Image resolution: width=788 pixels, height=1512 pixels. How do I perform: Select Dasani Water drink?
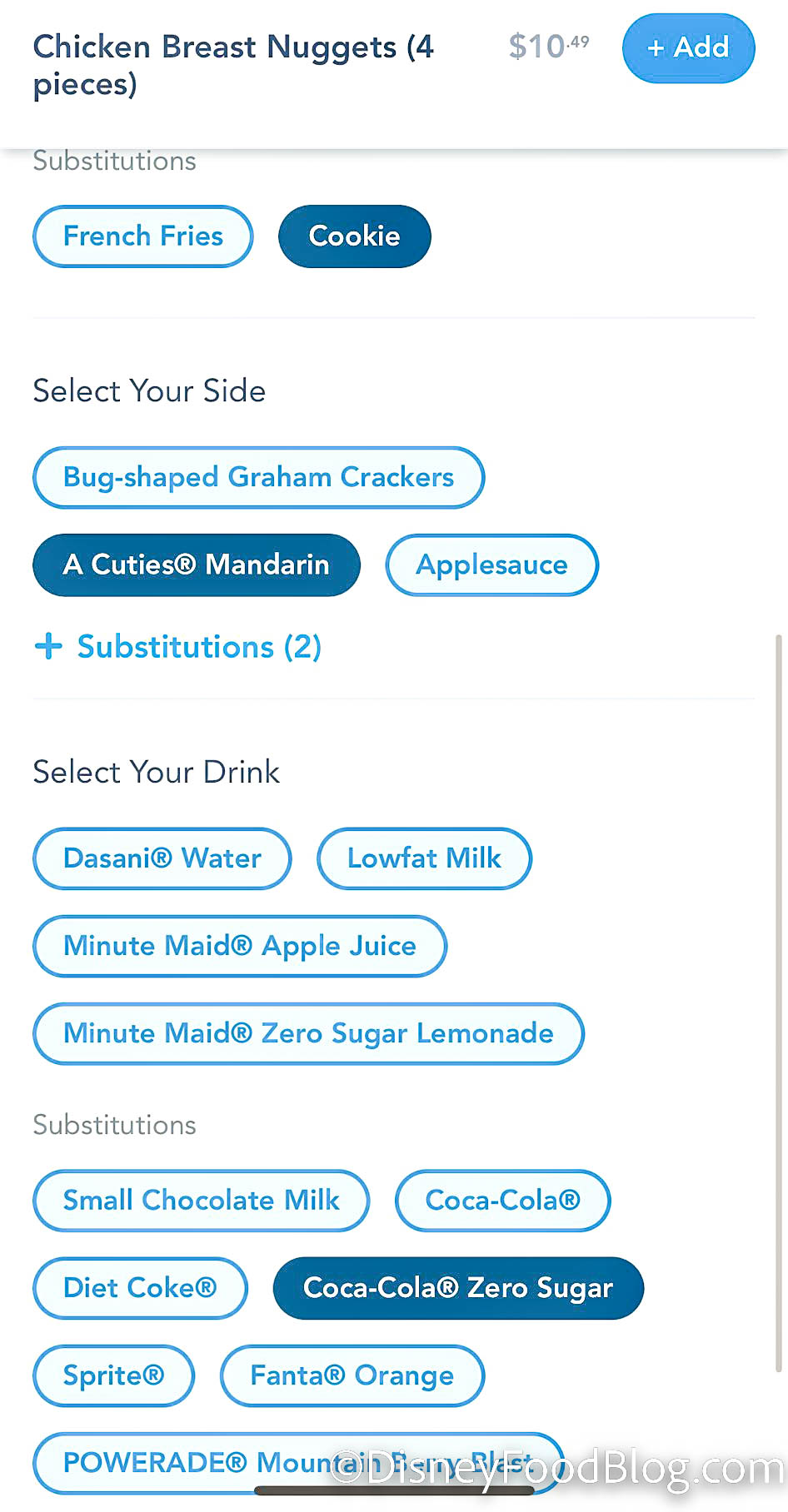(x=162, y=858)
